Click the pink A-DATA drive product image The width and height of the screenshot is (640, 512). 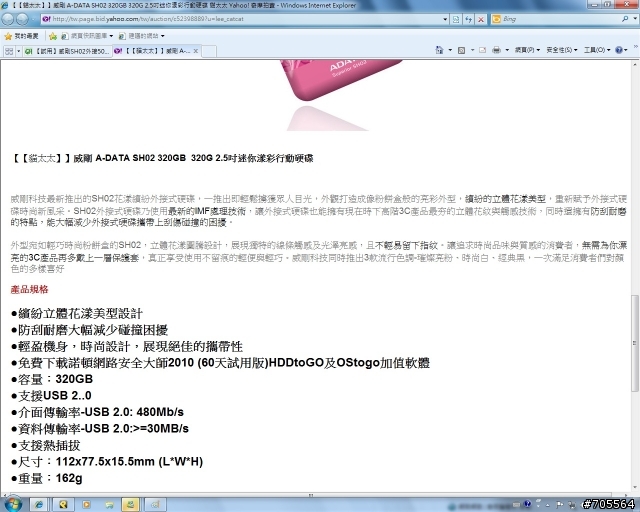coord(341,80)
